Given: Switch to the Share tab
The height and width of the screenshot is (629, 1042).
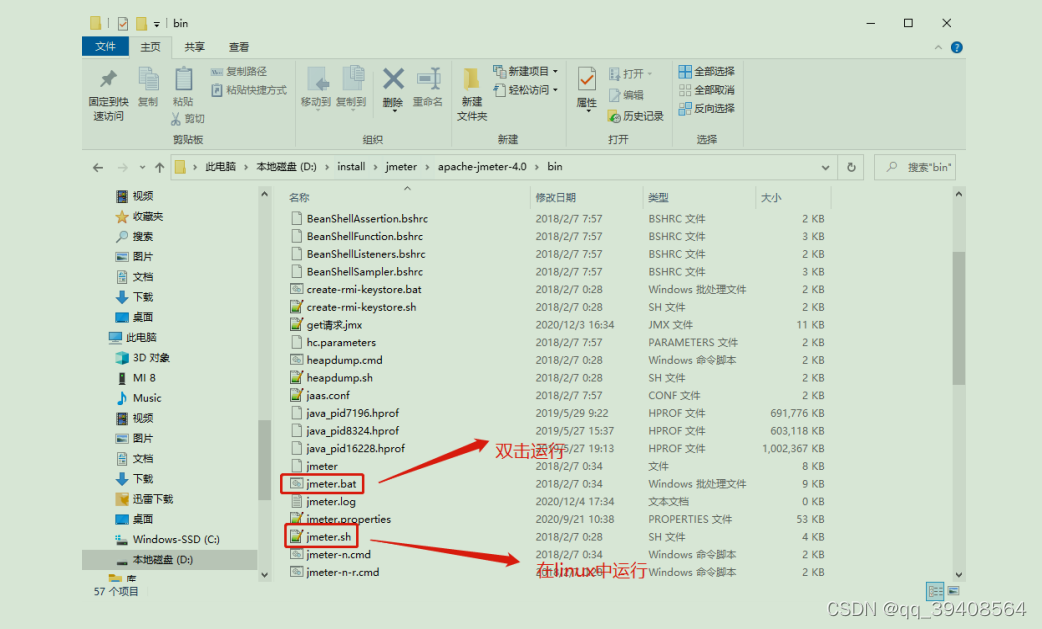Looking at the screenshot, I should coord(195,46).
